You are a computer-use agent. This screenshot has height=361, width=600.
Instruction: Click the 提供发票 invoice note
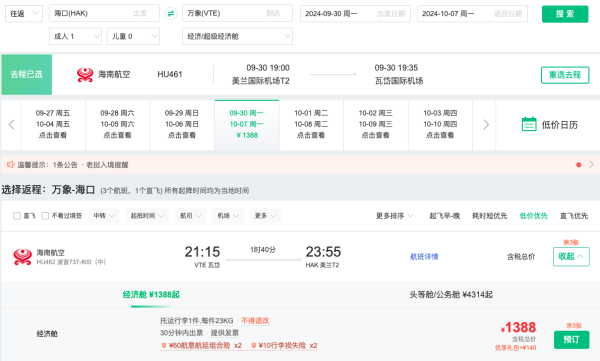225,333
